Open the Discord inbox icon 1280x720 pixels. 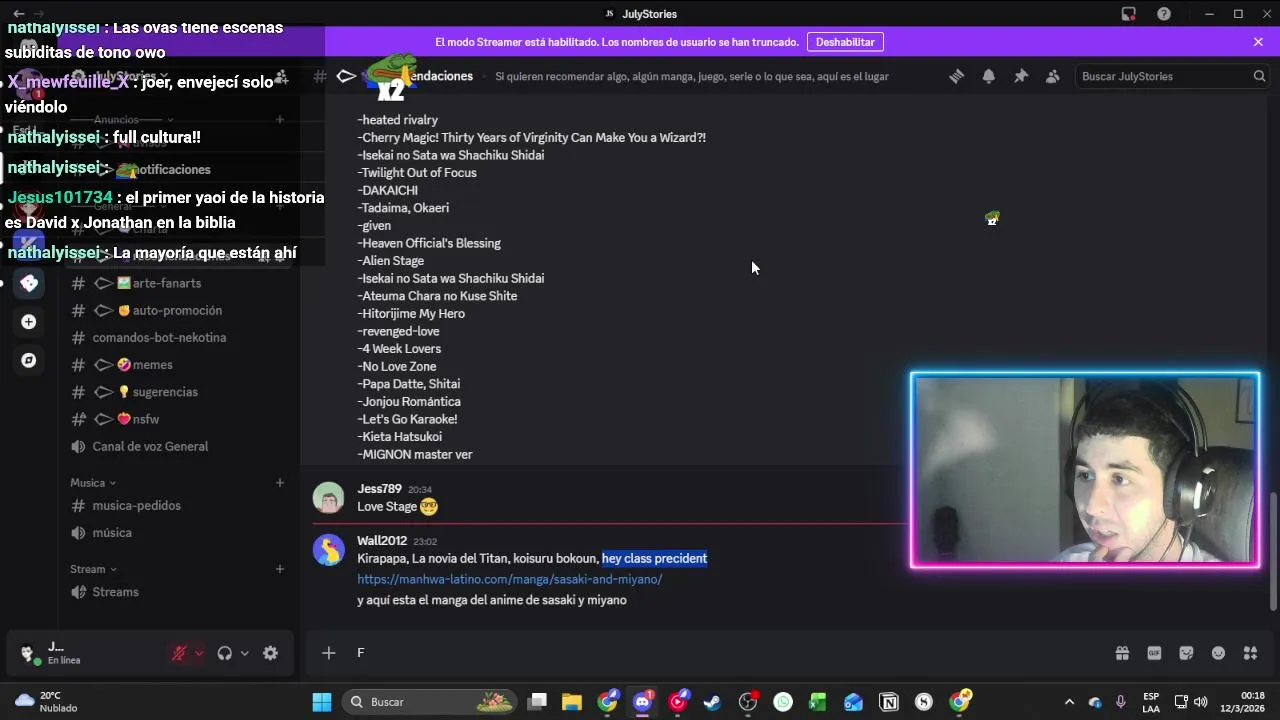click(x=1129, y=14)
